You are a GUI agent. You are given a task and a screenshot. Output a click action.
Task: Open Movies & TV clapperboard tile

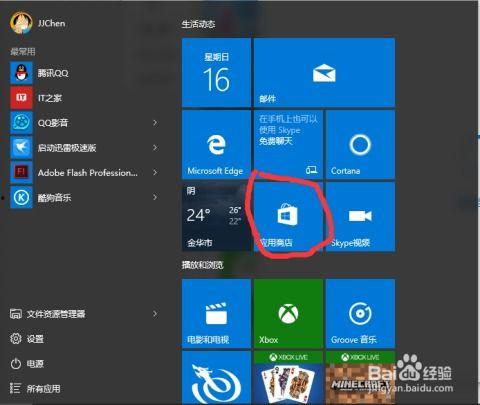(x=216, y=314)
